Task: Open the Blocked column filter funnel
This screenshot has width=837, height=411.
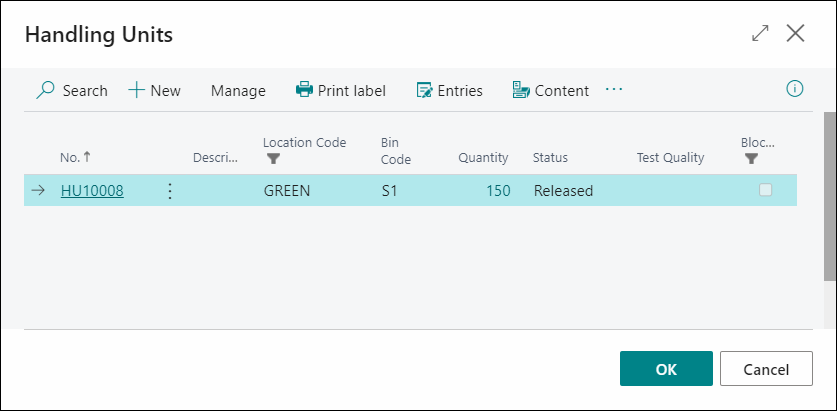Action: (752, 159)
